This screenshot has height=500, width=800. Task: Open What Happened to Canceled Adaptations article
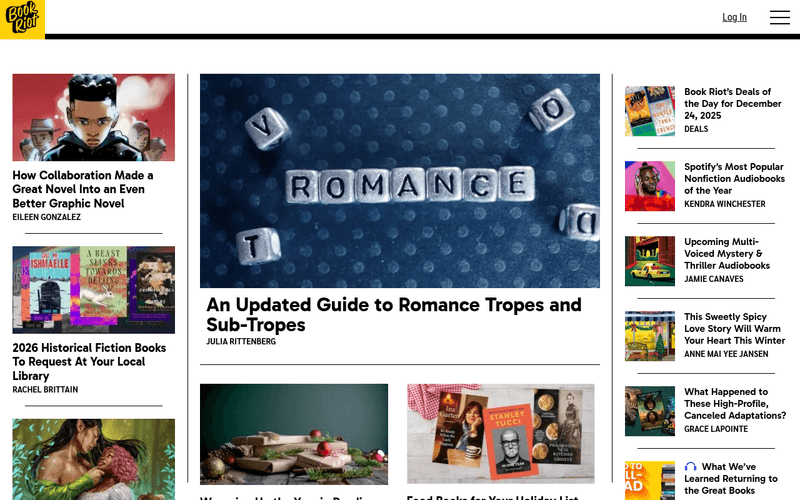coord(735,404)
